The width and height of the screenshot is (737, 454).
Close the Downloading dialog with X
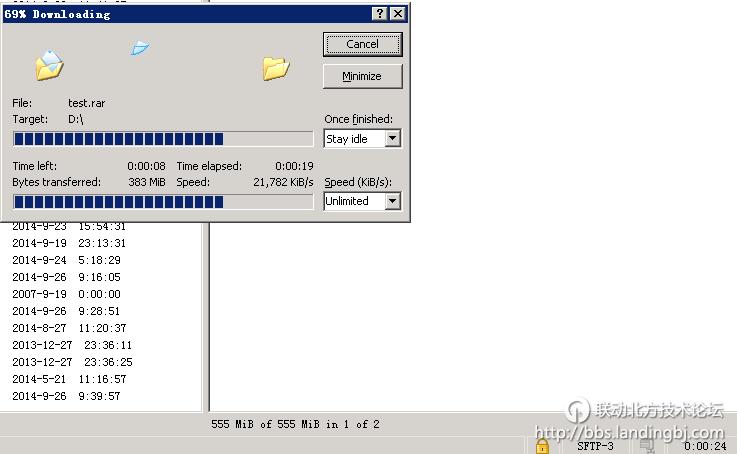coord(398,13)
